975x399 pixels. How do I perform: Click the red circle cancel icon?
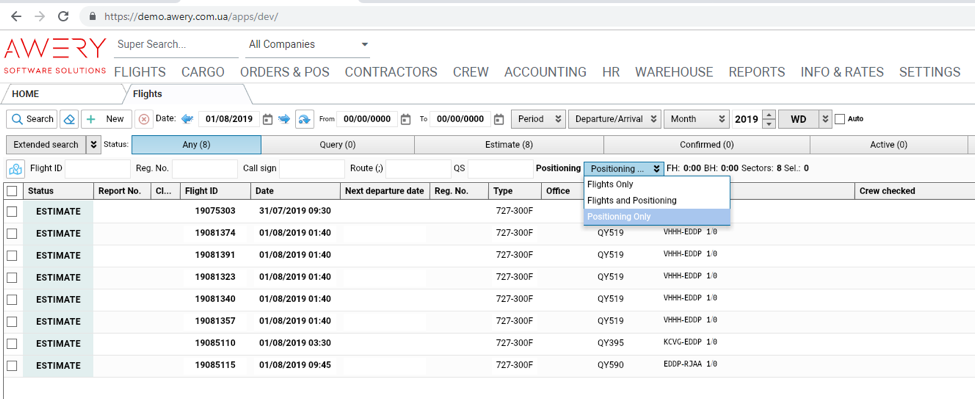(144, 119)
